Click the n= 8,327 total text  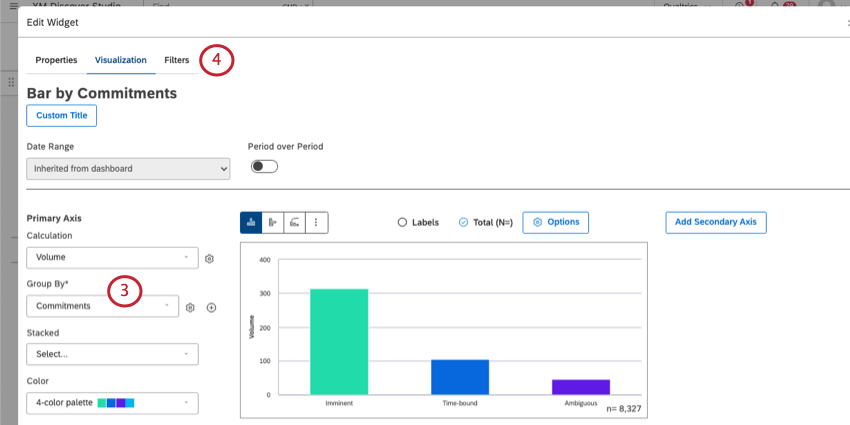[x=622, y=409]
